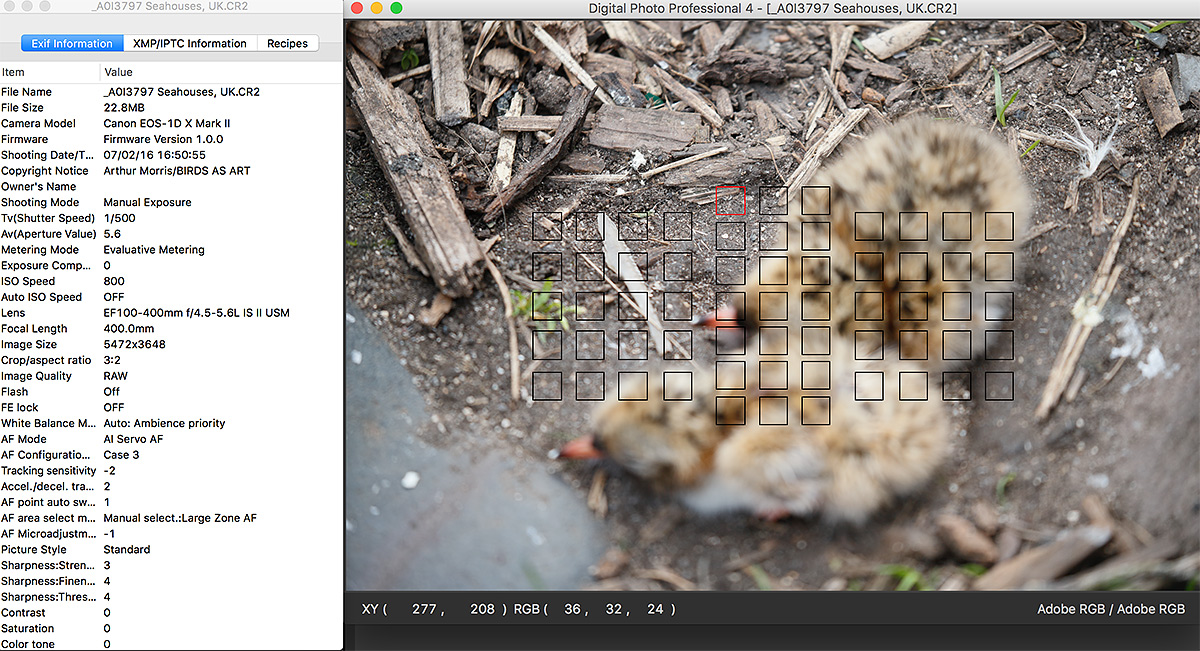
Task: Click the Picture Style Standard row
Action: (x=171, y=549)
